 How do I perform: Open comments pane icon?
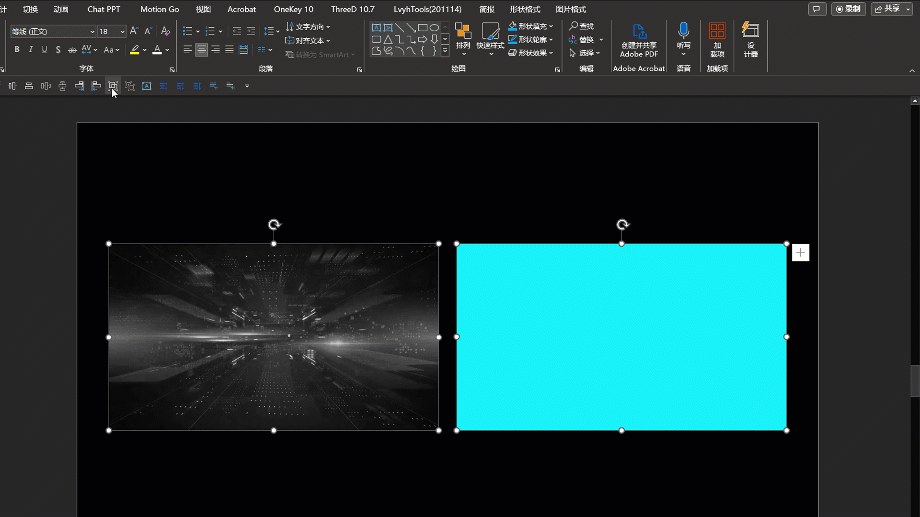pyautogui.click(x=817, y=9)
